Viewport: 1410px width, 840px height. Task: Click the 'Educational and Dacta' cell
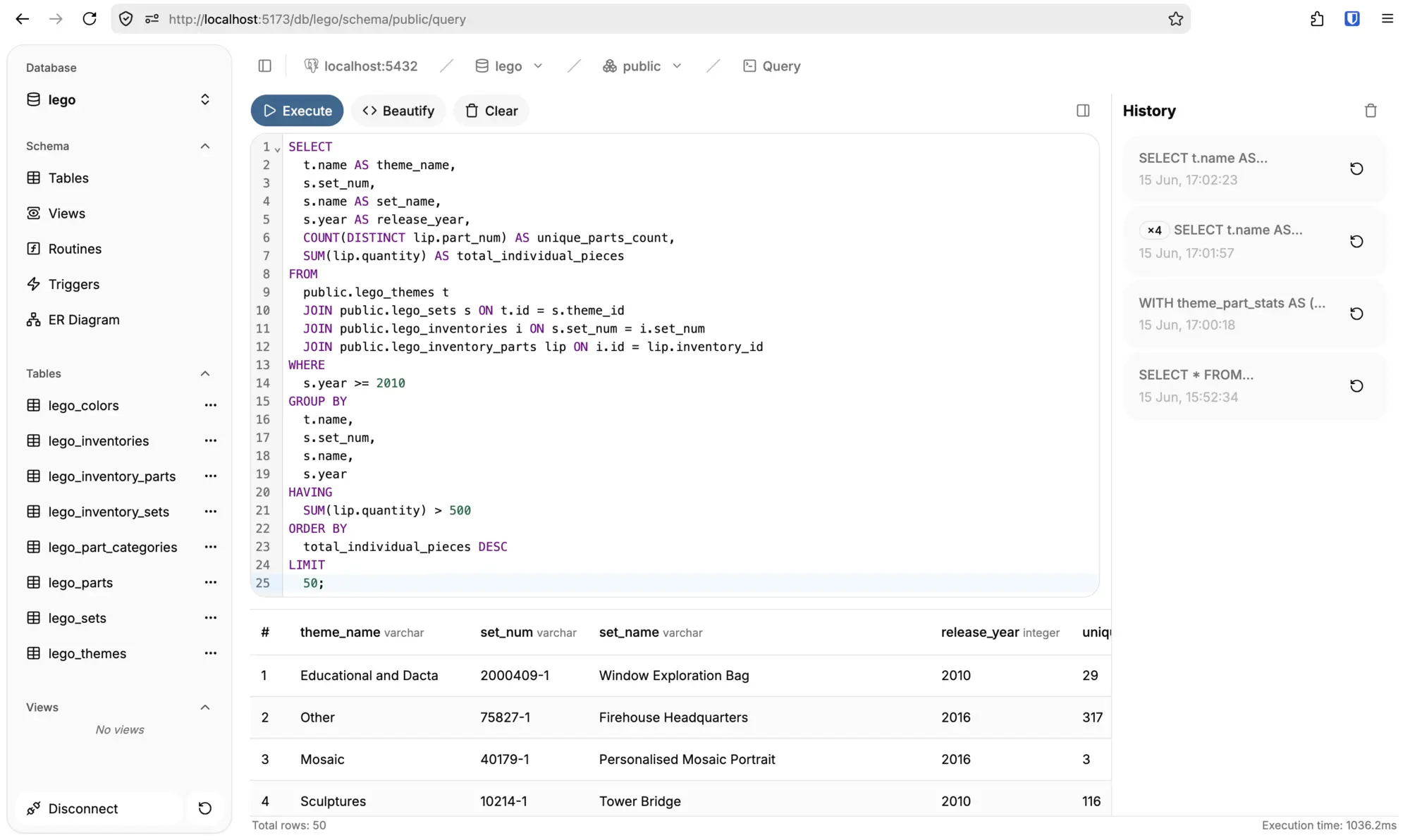pos(369,676)
